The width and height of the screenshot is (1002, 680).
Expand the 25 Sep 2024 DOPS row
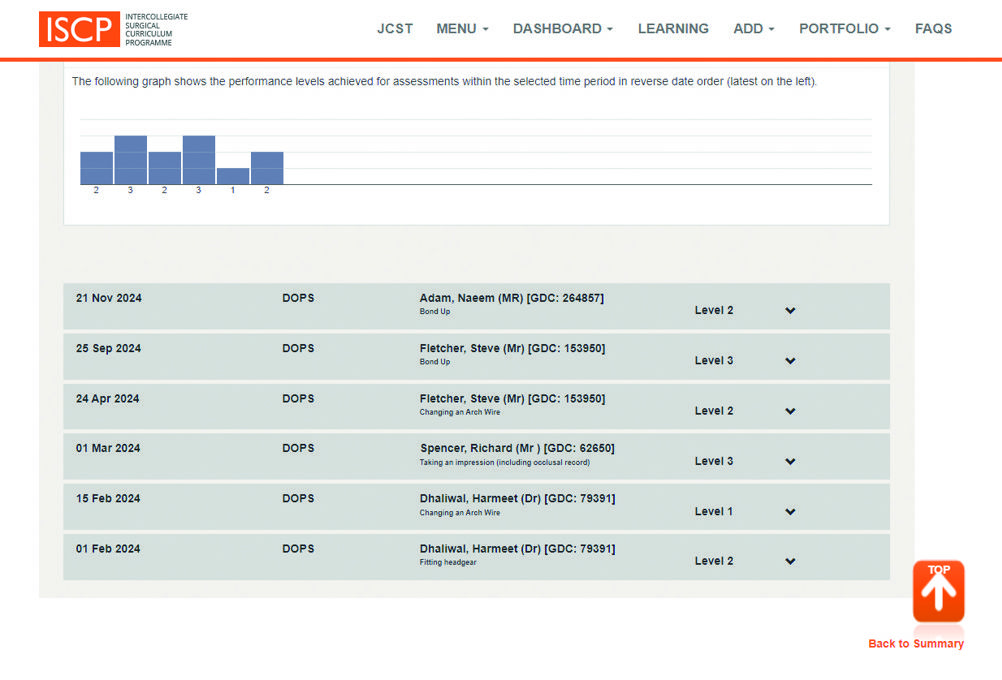[790, 361]
